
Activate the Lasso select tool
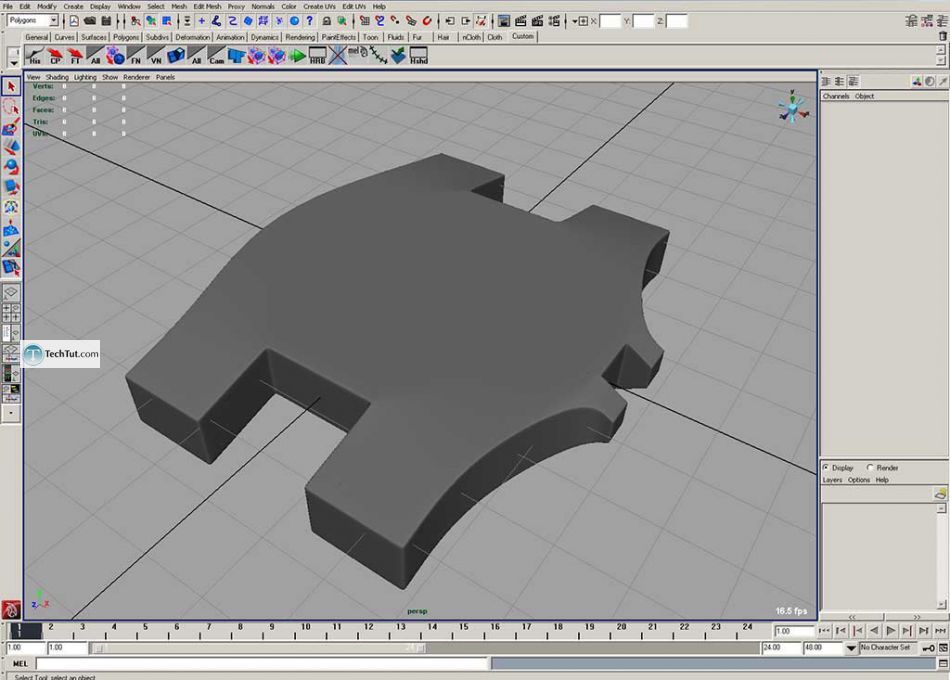(11, 107)
